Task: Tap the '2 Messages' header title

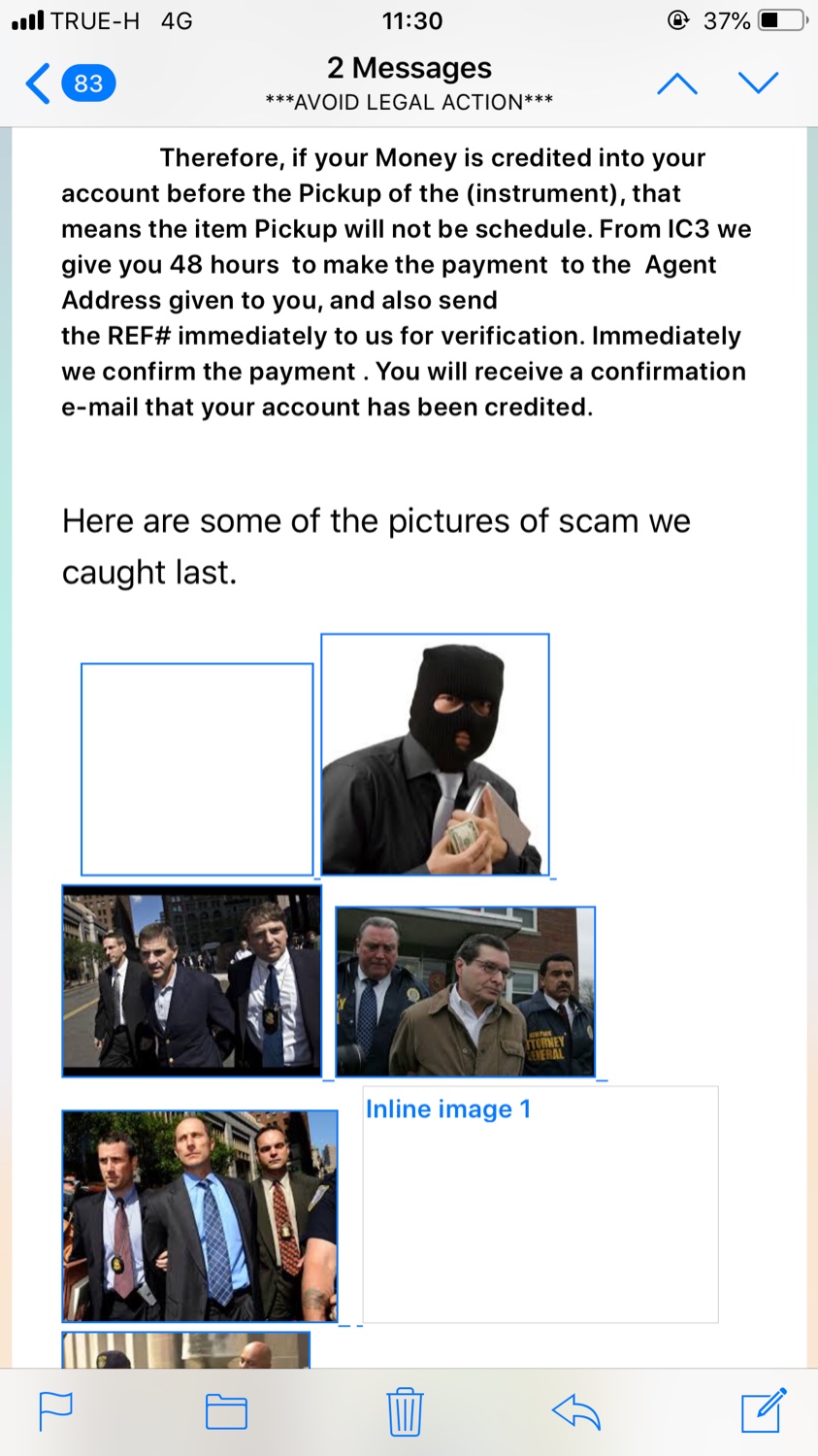Action: 409,68
